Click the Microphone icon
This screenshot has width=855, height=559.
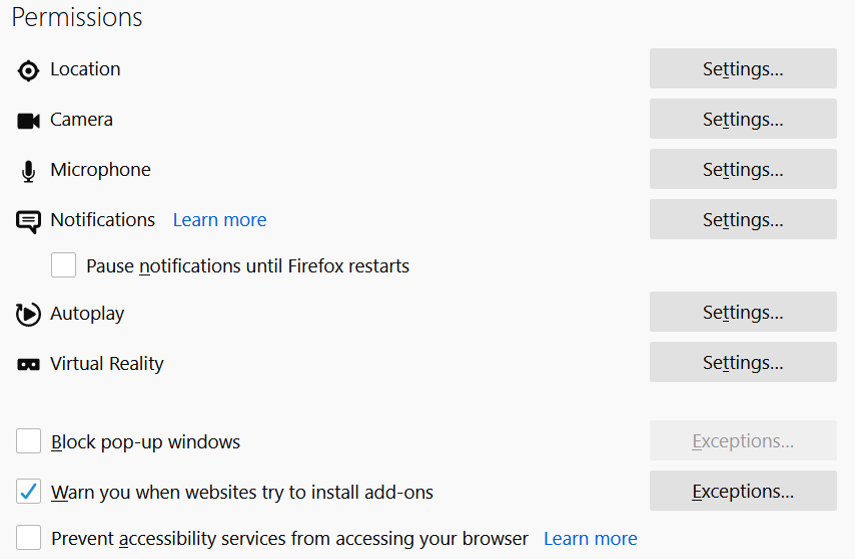[x=28, y=171]
